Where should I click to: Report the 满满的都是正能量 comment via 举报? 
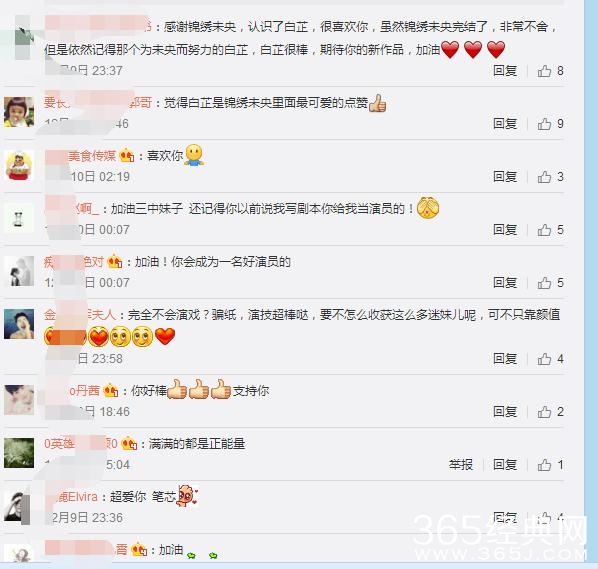(461, 465)
